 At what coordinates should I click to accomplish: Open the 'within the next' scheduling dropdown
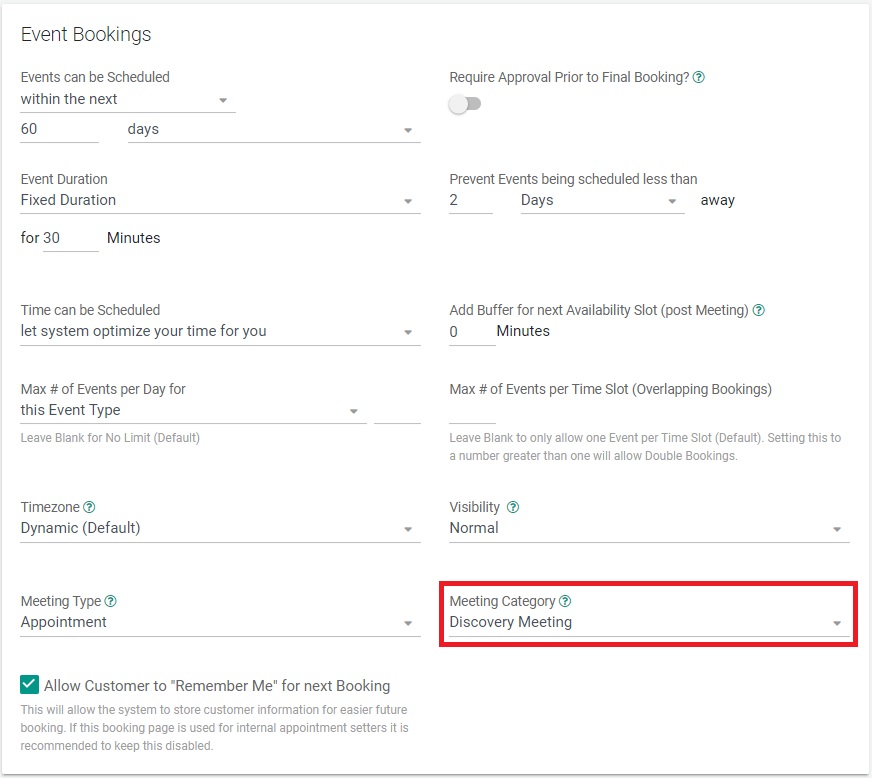tap(128, 100)
